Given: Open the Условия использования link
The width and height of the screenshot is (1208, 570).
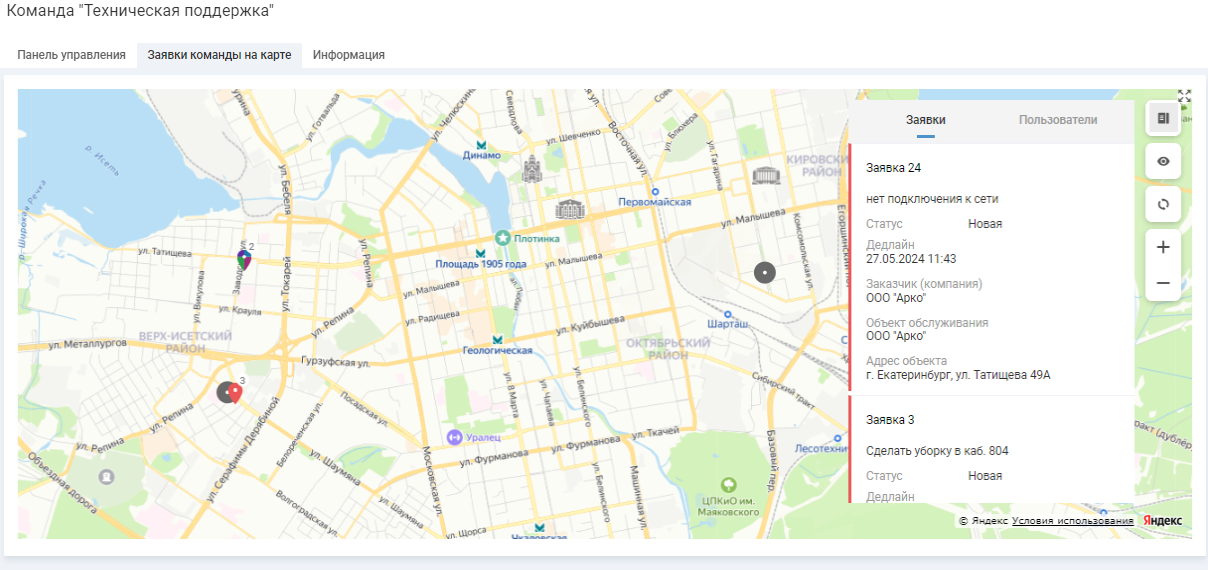Looking at the screenshot, I should (1072, 521).
